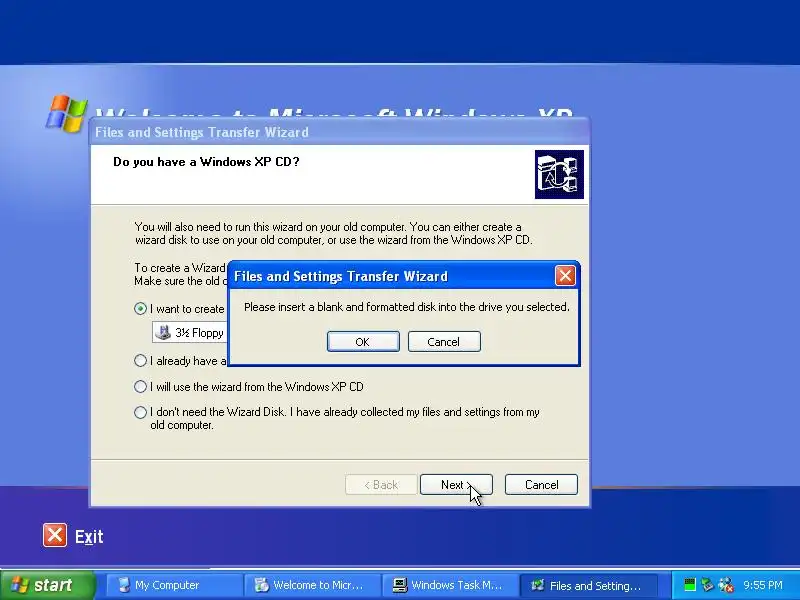This screenshot has height=600, width=800.
Task: Click the Safely Remove Hardware tray icon
Action: [x=707, y=585]
